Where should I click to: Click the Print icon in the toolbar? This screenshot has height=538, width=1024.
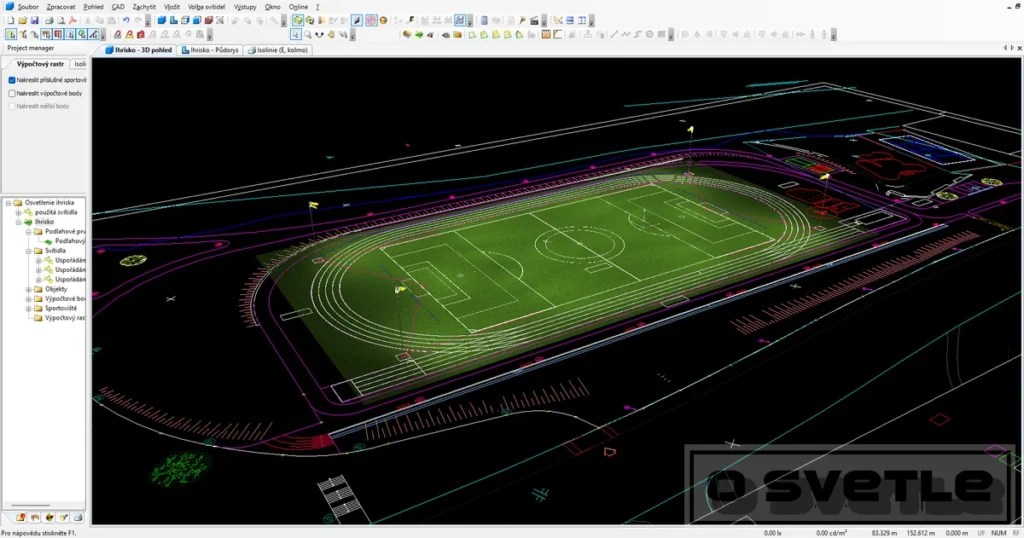point(49,20)
